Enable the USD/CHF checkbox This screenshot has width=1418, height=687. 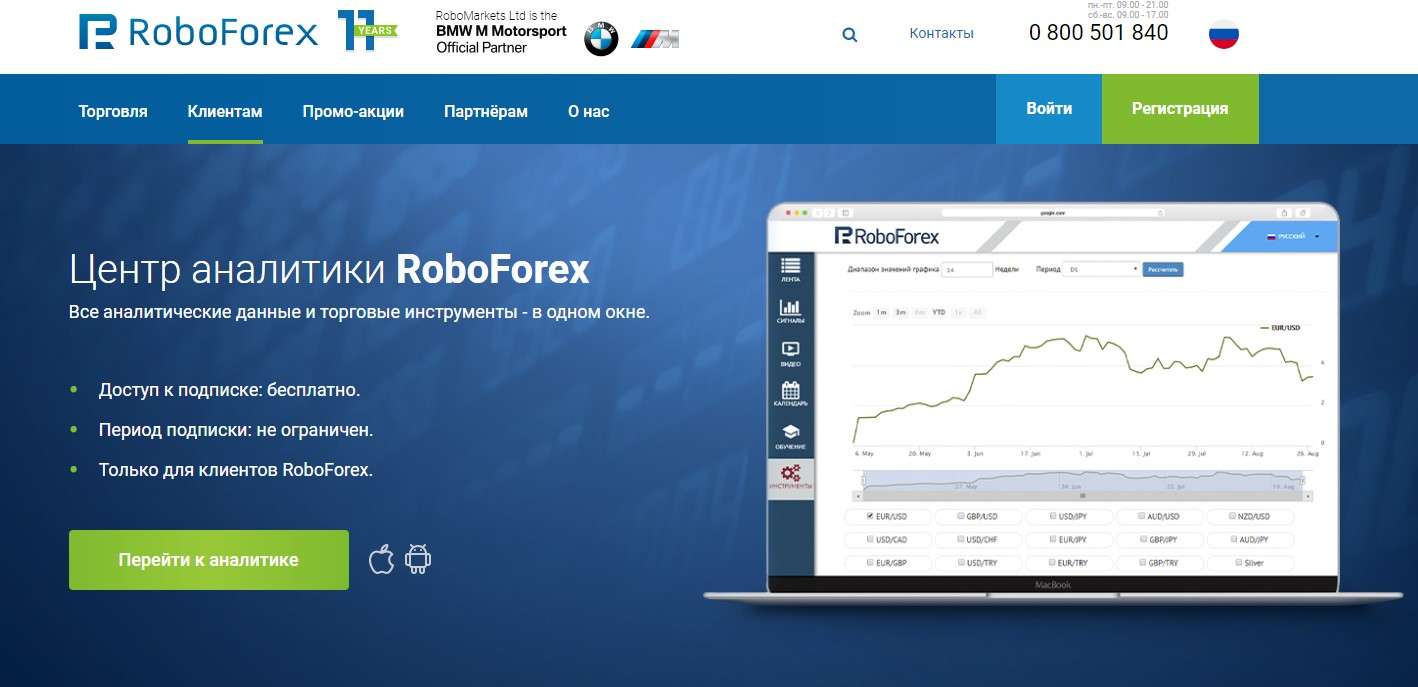pyautogui.click(x=961, y=539)
